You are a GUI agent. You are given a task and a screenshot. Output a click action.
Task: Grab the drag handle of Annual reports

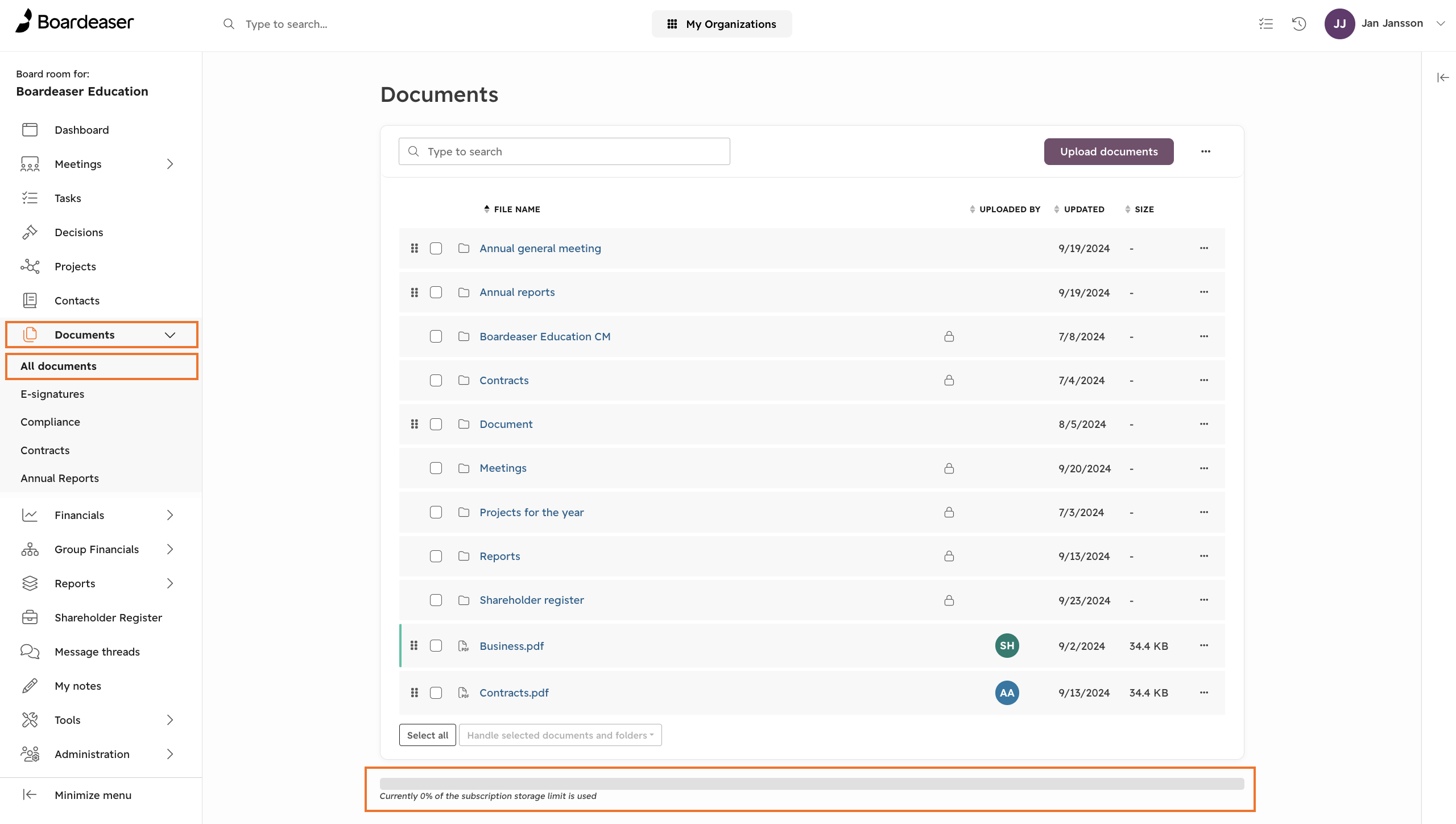pyautogui.click(x=415, y=292)
